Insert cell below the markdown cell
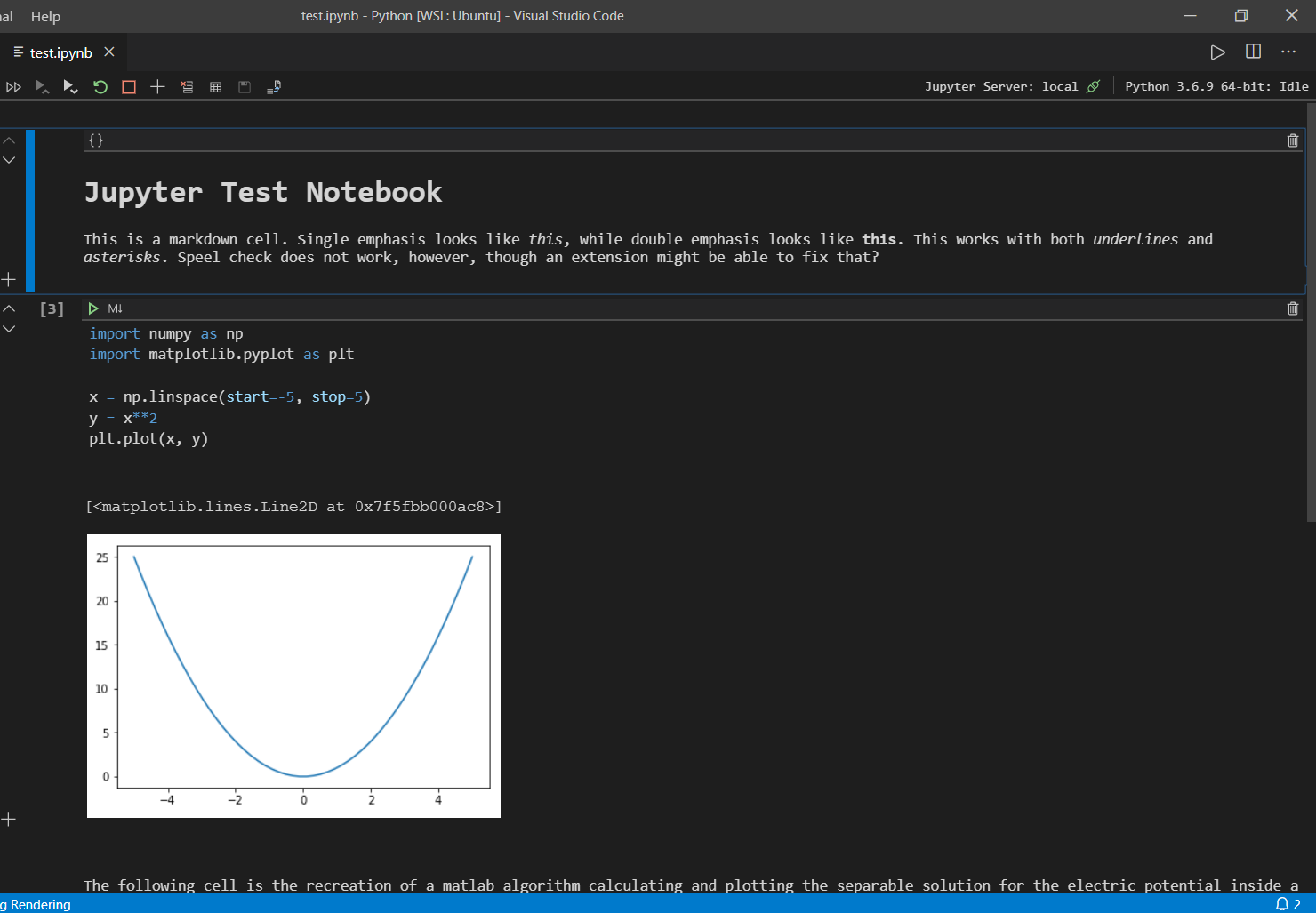The image size is (1316, 913). tap(9, 280)
